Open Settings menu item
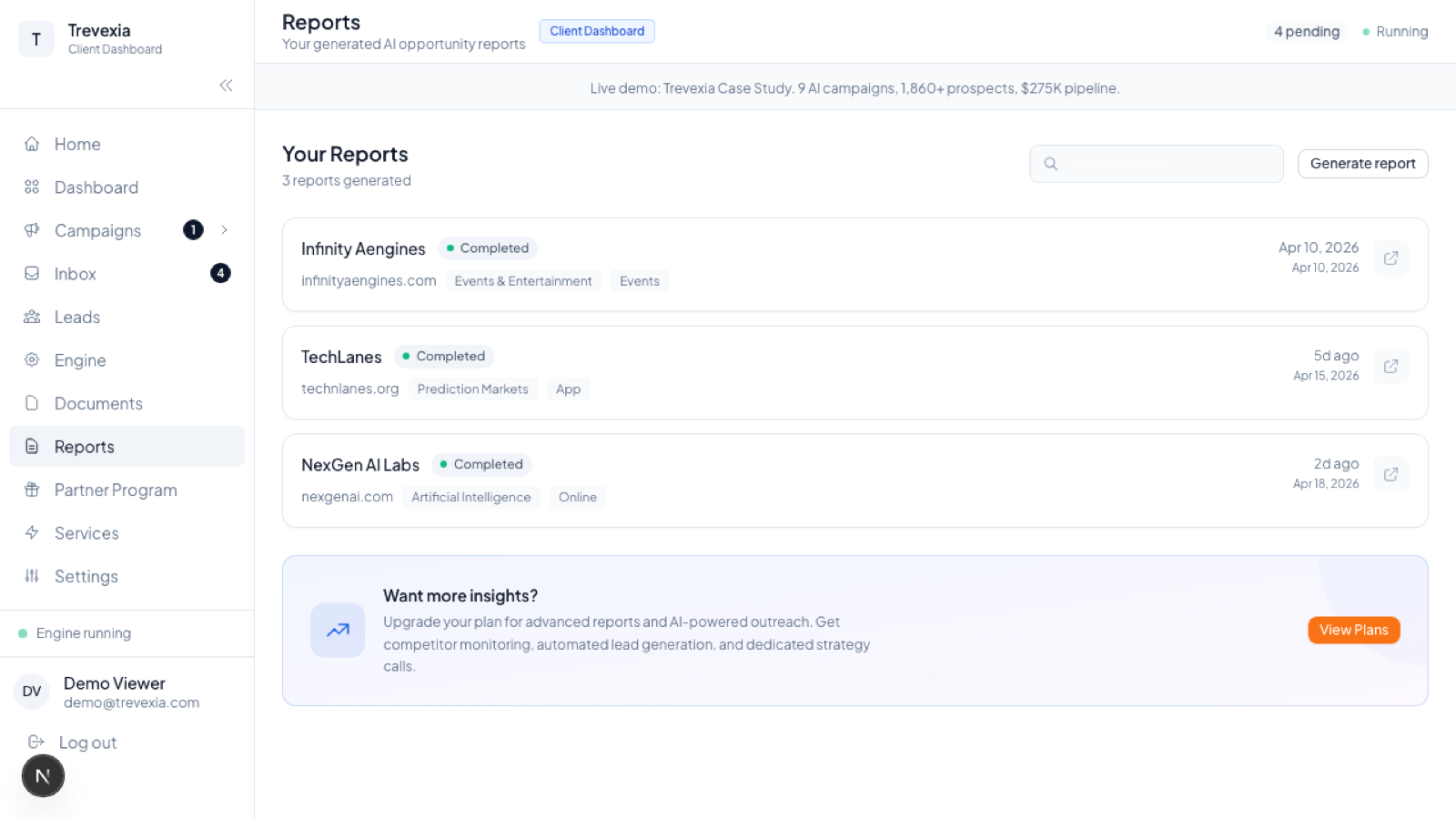 126,576
